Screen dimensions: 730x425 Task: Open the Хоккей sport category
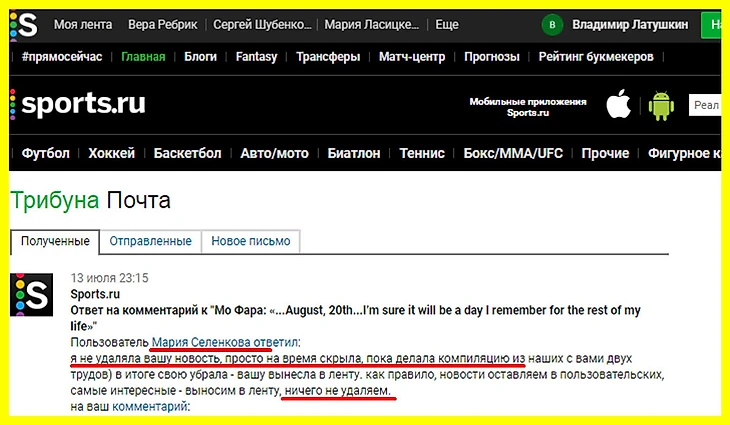pyautogui.click(x=111, y=153)
